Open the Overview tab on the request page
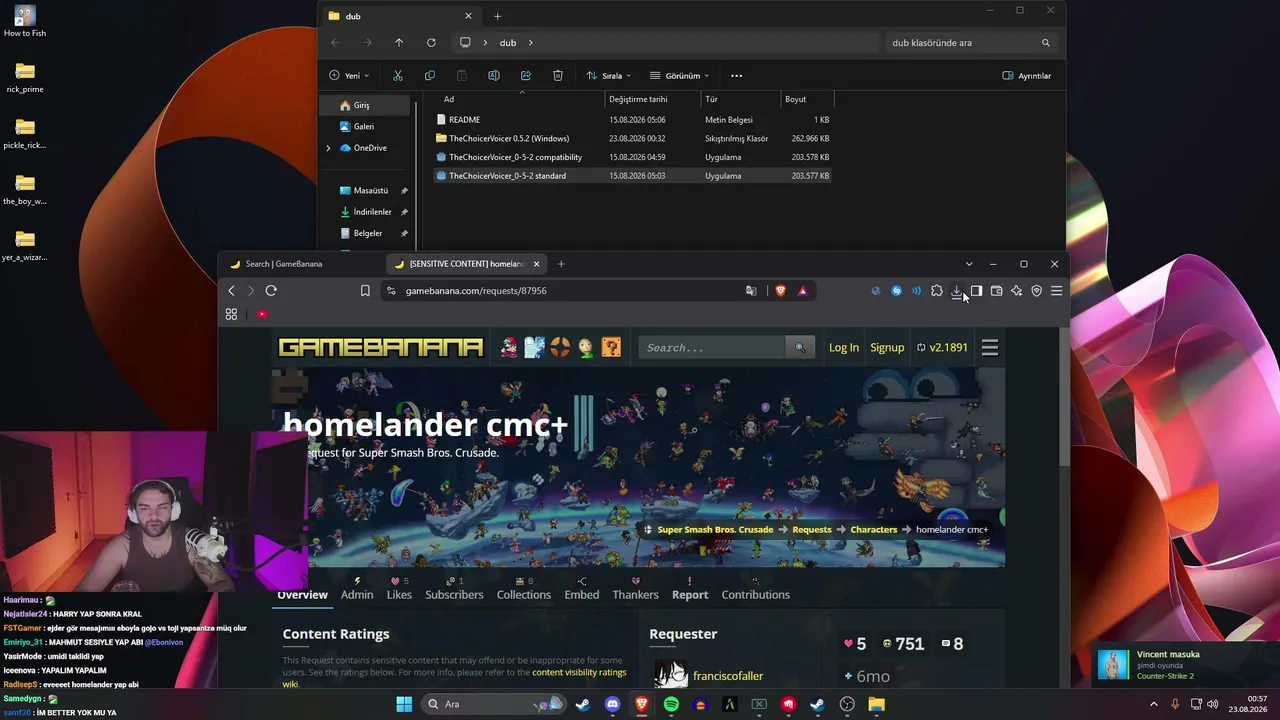Screen dimensions: 1280x720 [302, 594]
